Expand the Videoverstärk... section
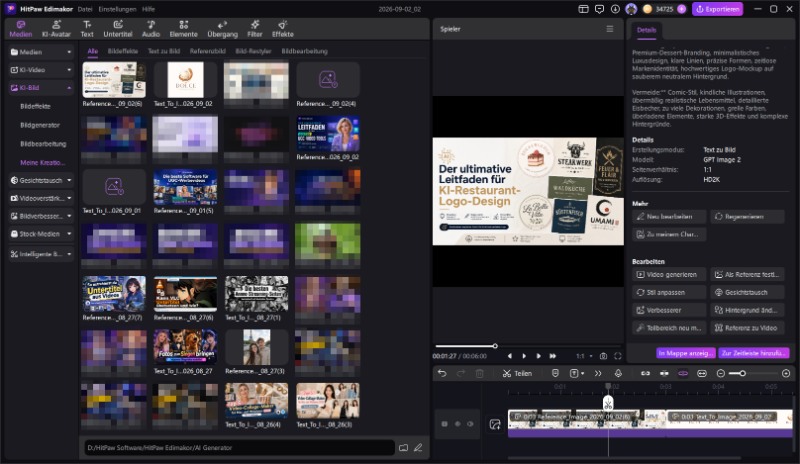The height and width of the screenshot is (464, 800). click(x=41, y=198)
